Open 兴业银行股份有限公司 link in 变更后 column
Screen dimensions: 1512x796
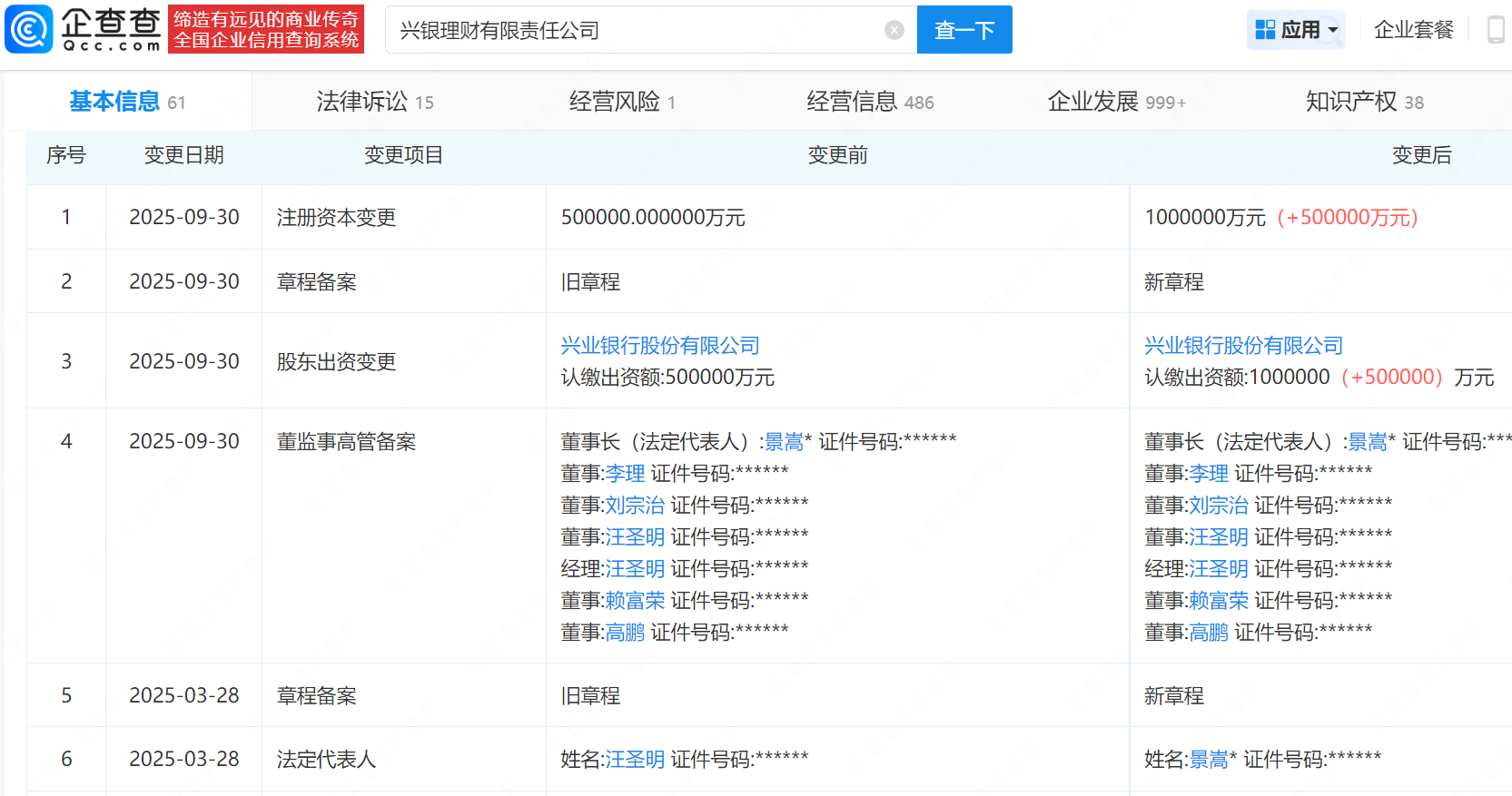pyautogui.click(x=1243, y=346)
